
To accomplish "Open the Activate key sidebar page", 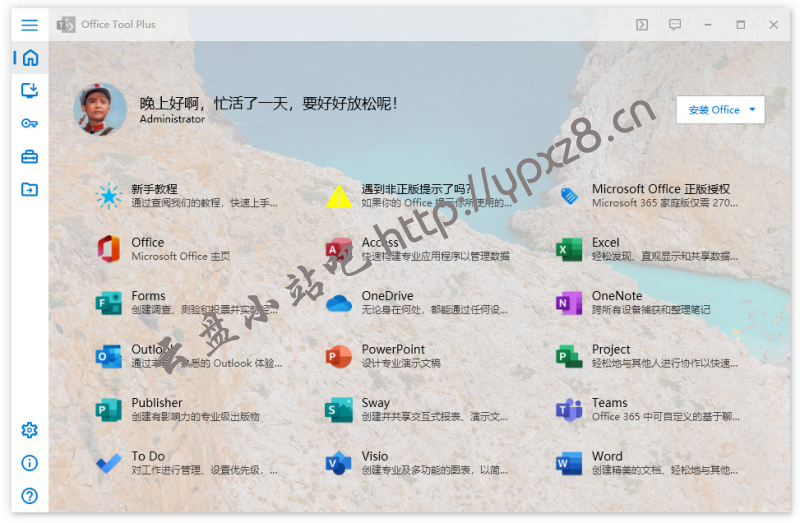I will (30, 123).
